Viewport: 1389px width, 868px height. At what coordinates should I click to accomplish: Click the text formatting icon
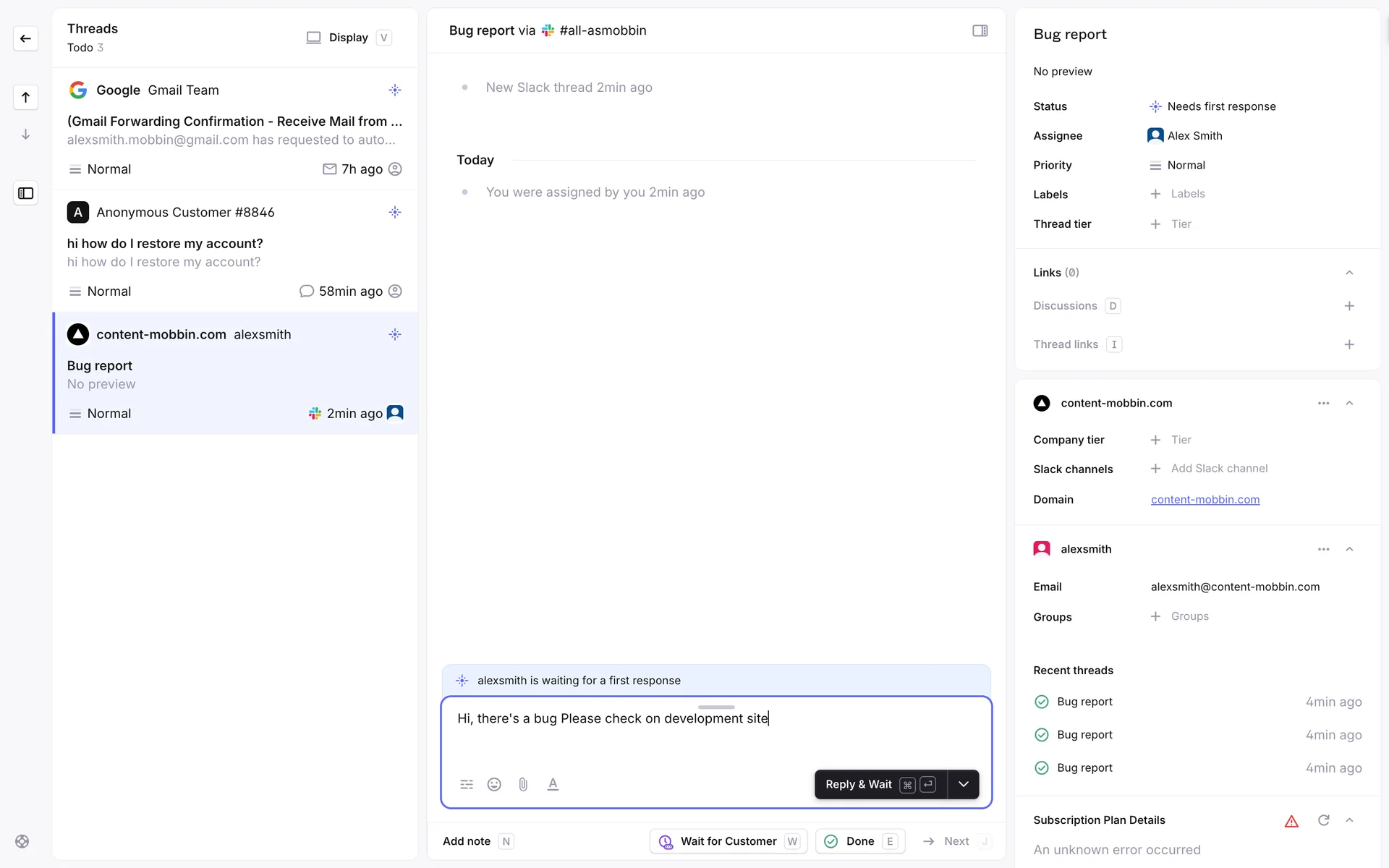553,784
